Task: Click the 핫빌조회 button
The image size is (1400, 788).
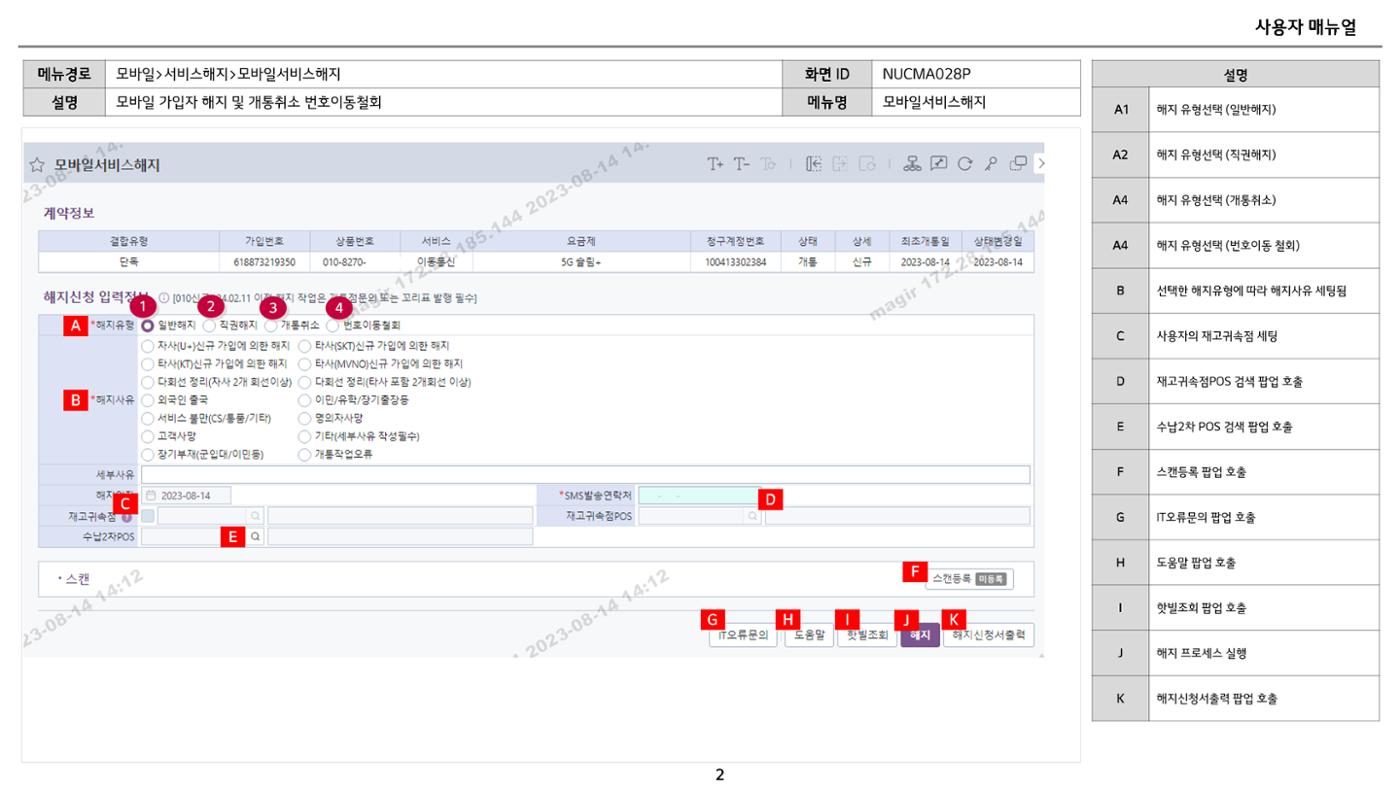Action: pos(867,635)
